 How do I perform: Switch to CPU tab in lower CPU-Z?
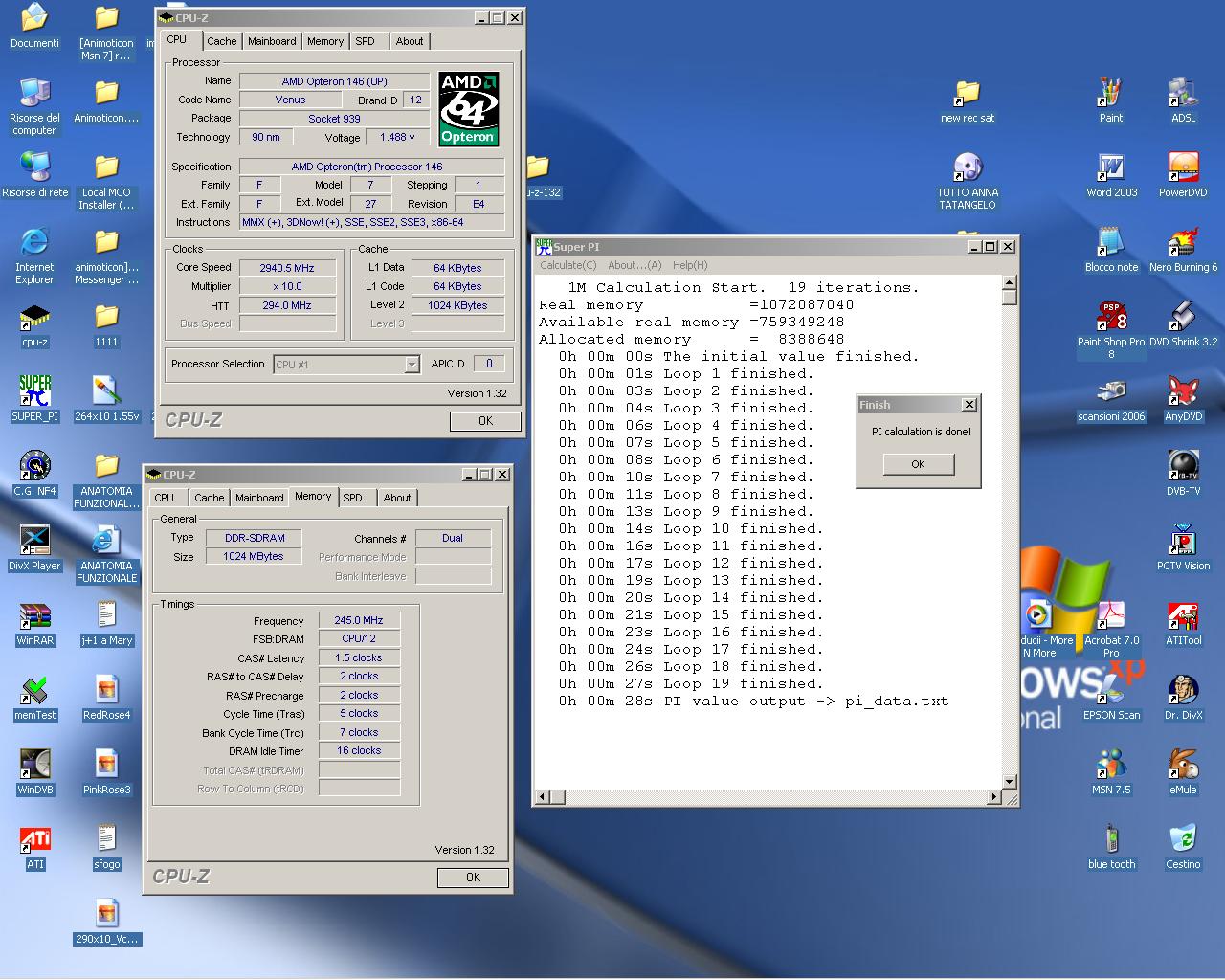click(165, 498)
